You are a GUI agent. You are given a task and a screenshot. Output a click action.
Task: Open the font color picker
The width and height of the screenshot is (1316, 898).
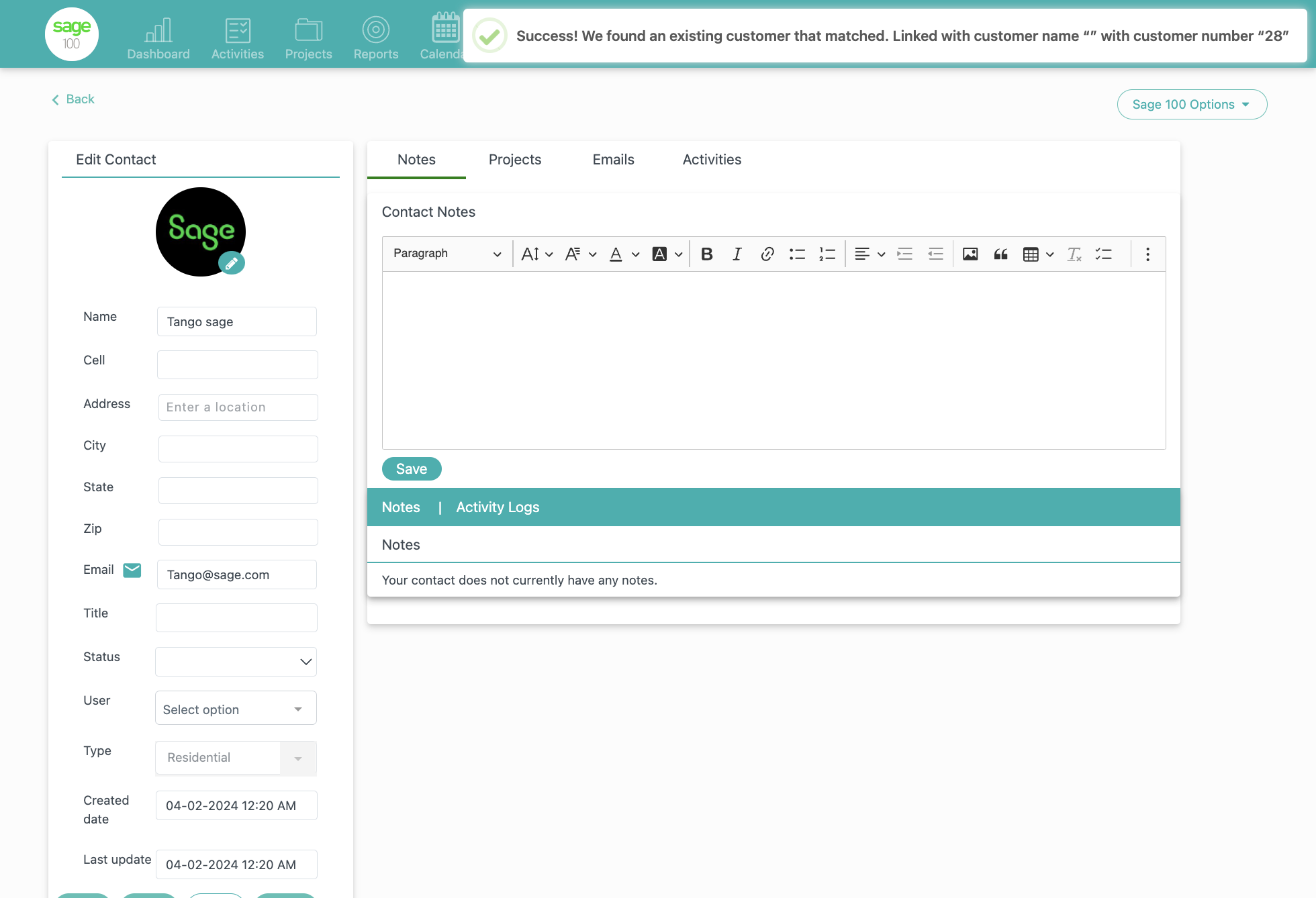(x=624, y=254)
